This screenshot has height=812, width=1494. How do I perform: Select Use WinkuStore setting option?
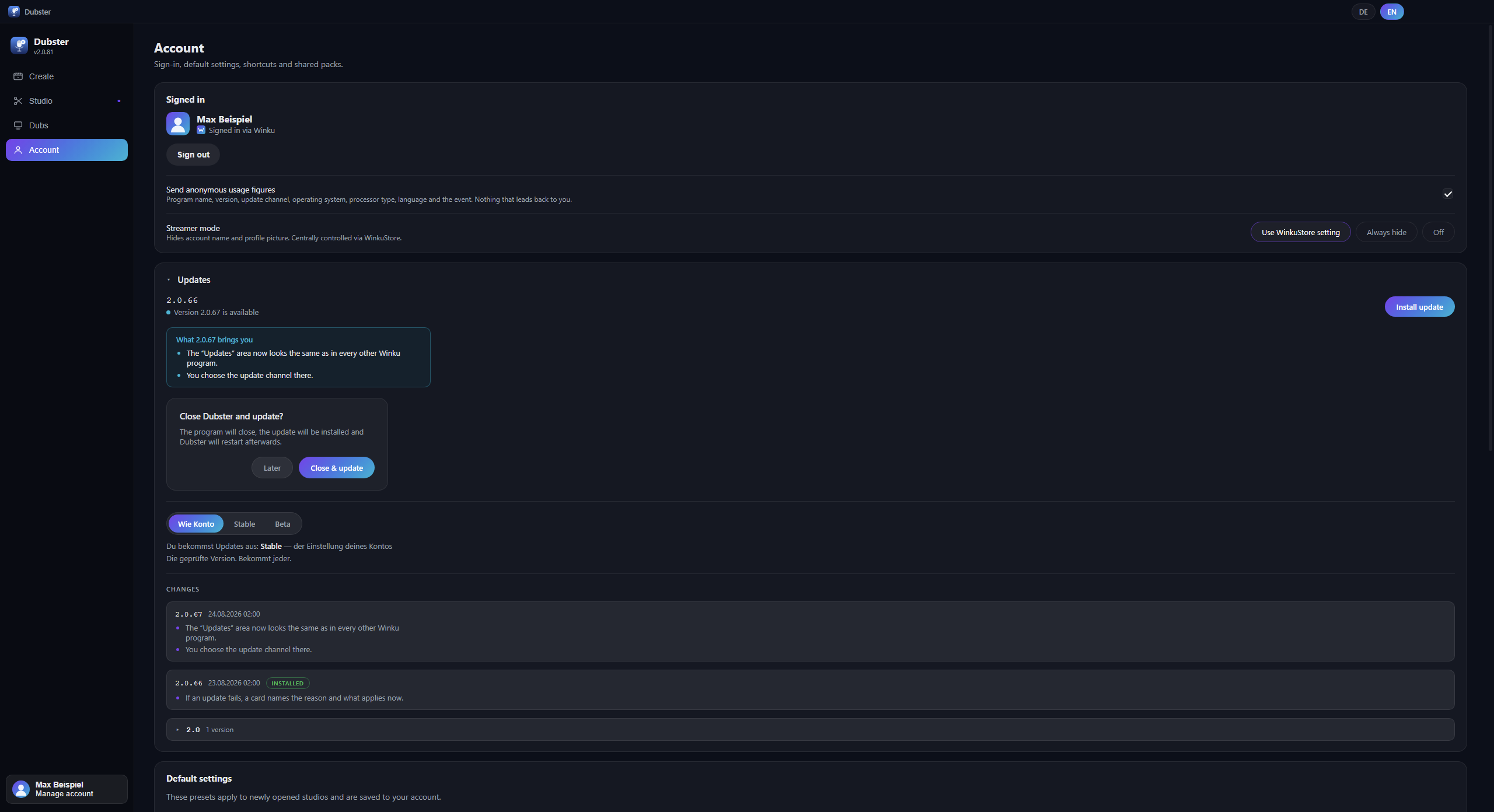1300,232
